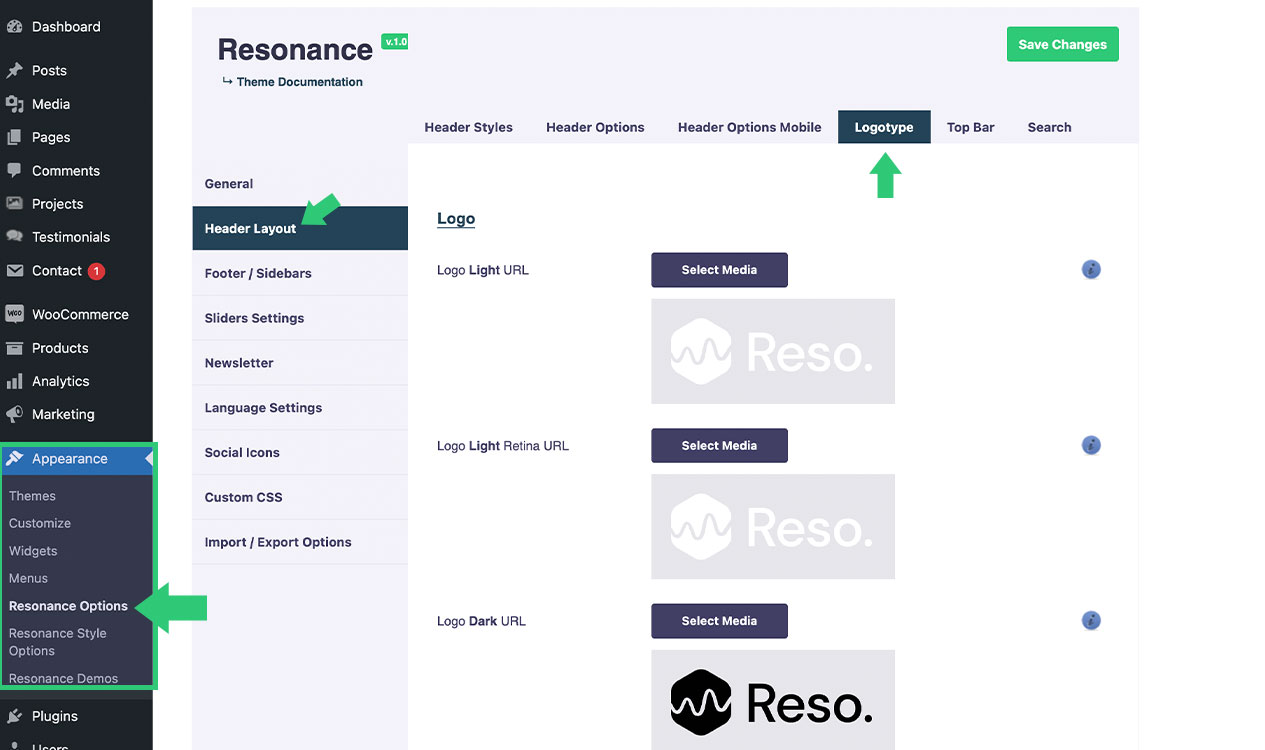Image resolution: width=1265 pixels, height=750 pixels.
Task: Click the Posts pushpin icon
Action: (x=14, y=71)
